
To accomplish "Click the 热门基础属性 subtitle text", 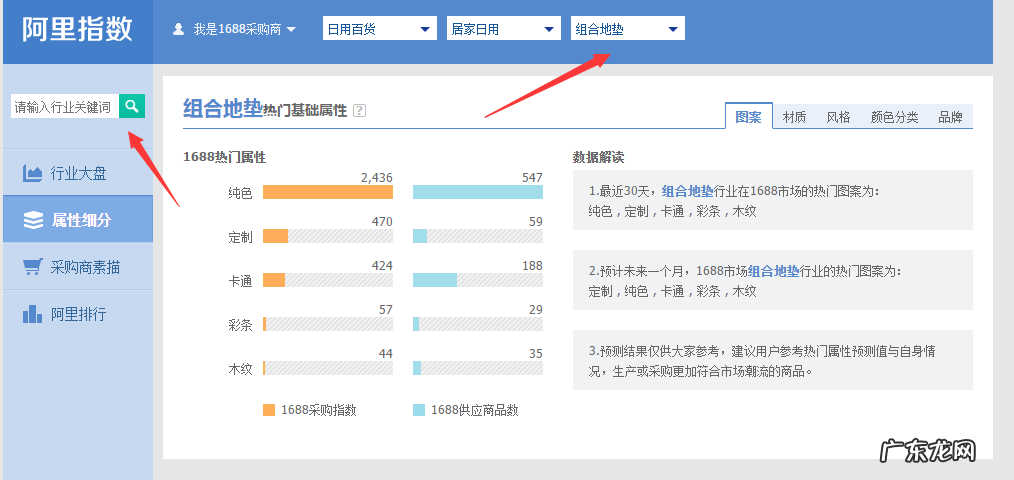I will point(305,111).
